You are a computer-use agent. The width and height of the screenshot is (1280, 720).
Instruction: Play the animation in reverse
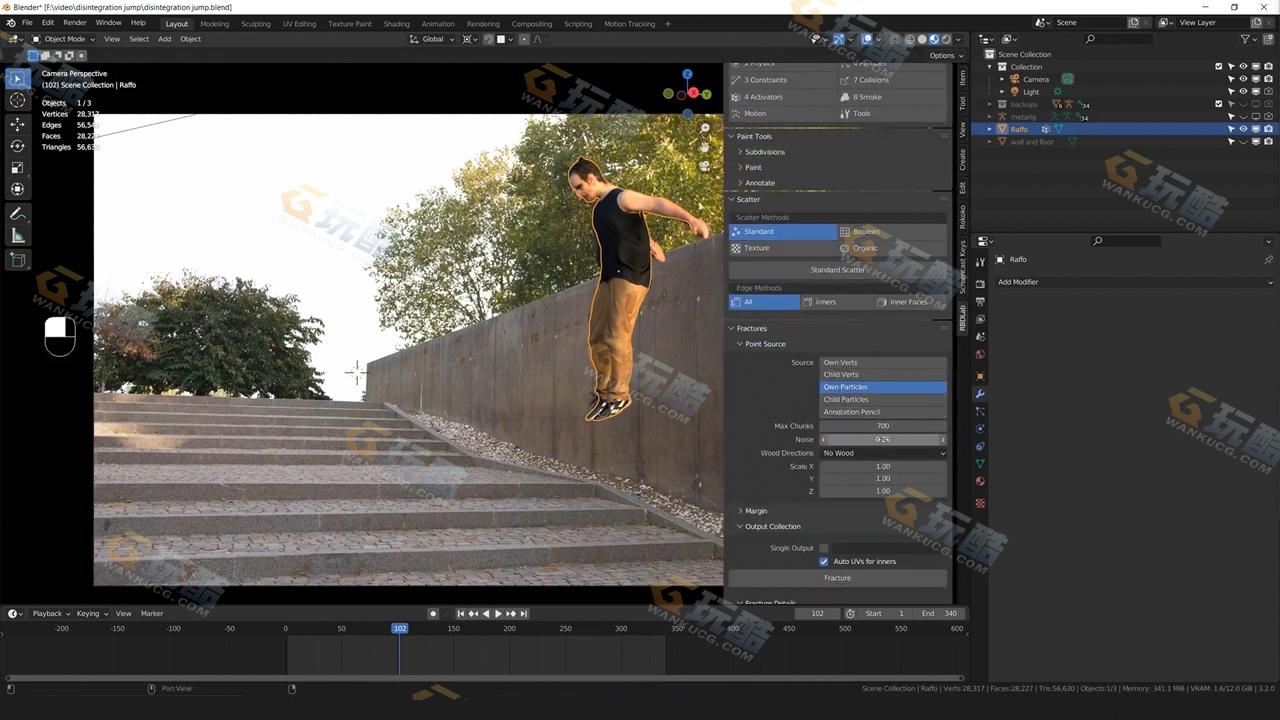tap(486, 613)
